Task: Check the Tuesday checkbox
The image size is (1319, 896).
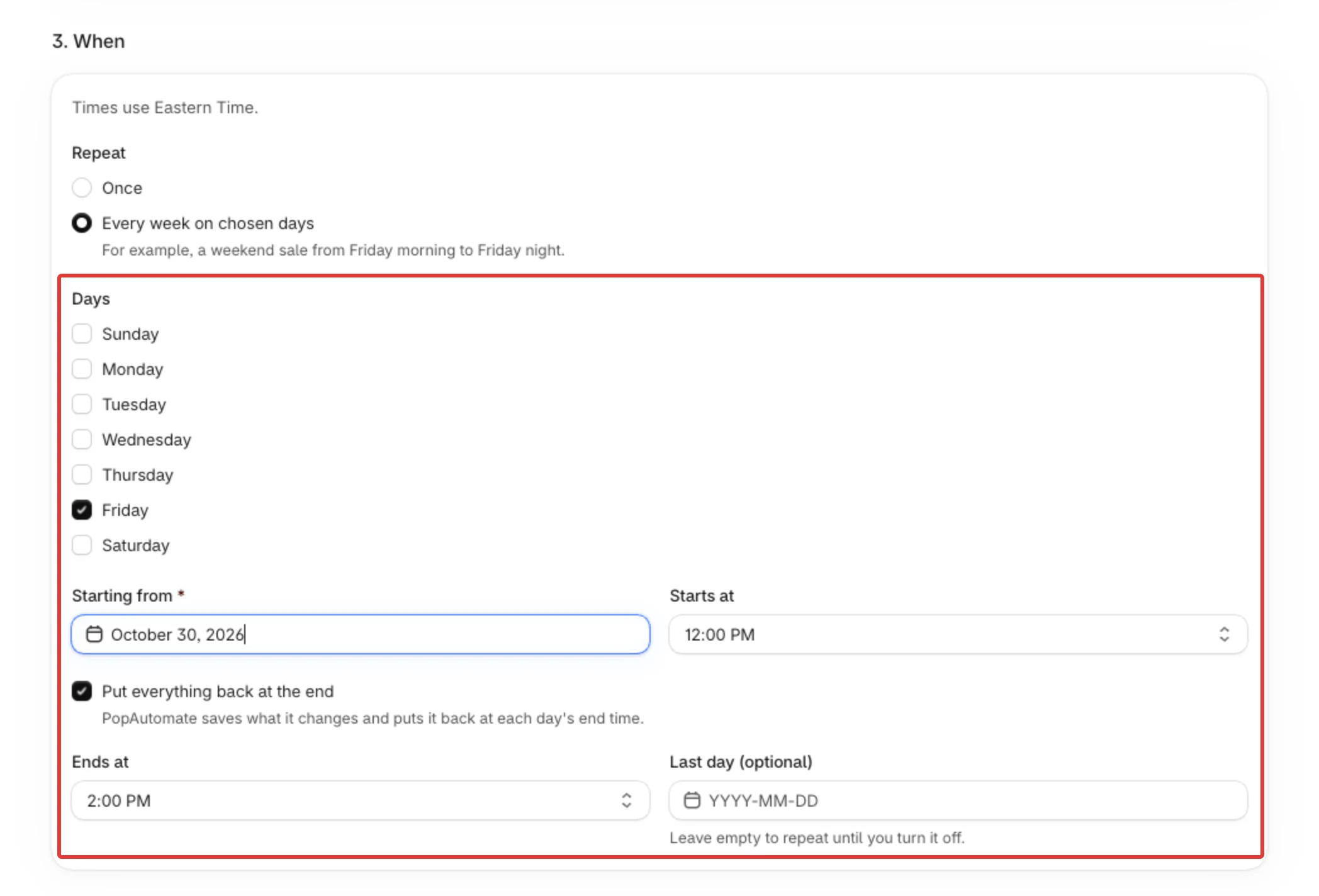Action: pyautogui.click(x=82, y=404)
